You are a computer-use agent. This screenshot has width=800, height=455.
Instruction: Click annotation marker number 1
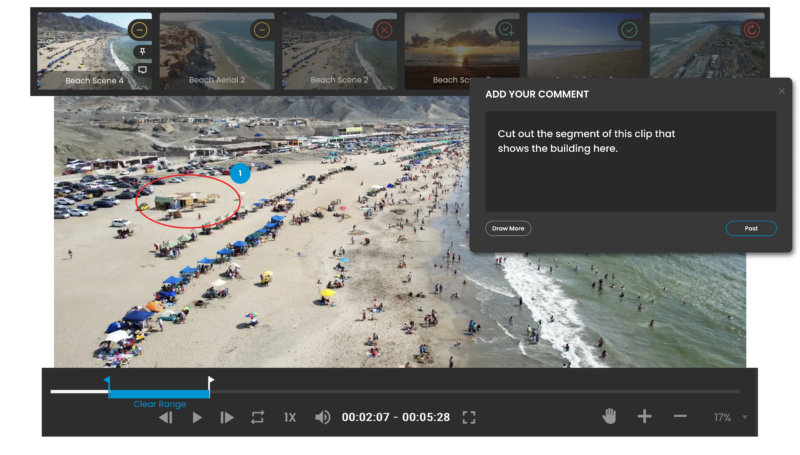point(240,173)
